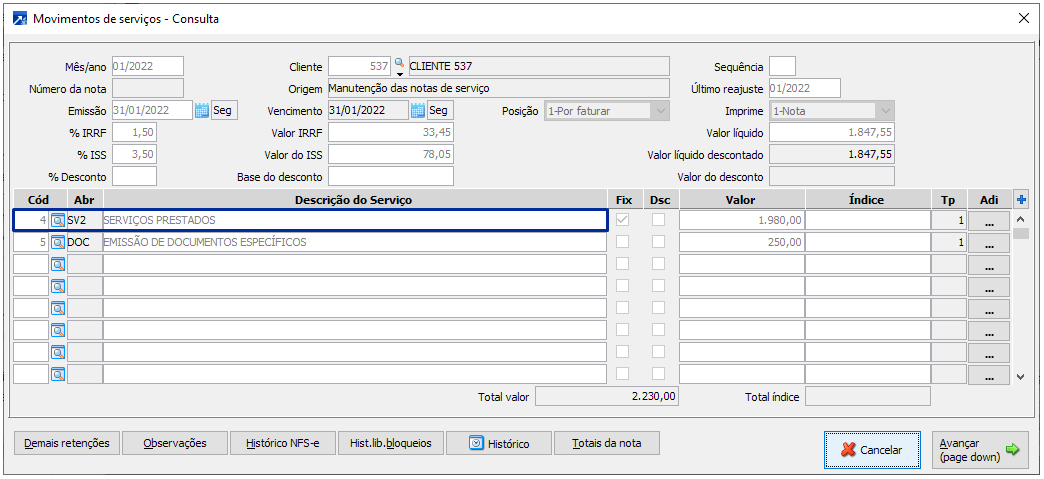Toggle Fix checkbox for SERVIÇOS PRESTADOS row
Image resolution: width=1044 pixels, height=479 pixels.
coord(624,220)
